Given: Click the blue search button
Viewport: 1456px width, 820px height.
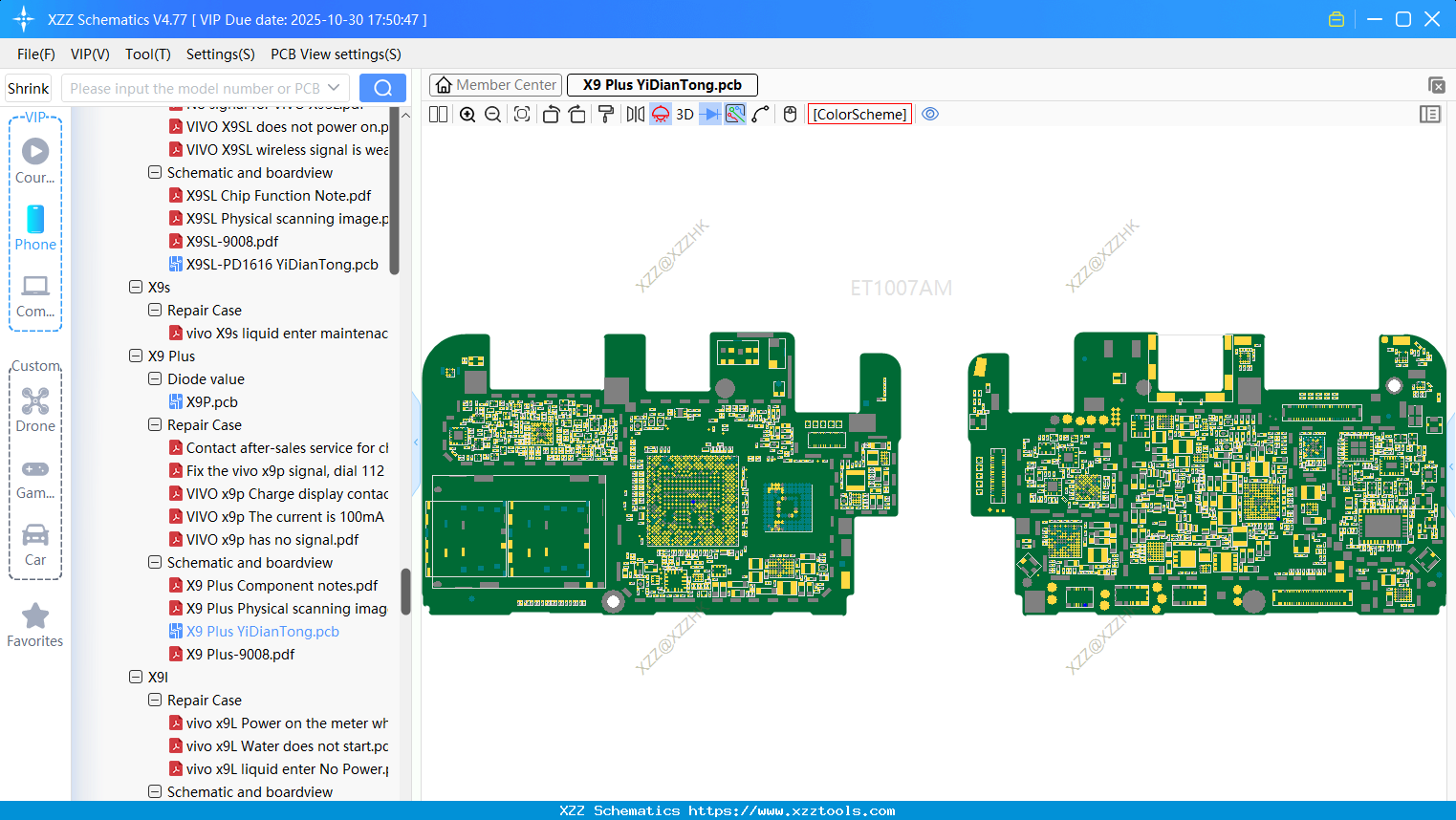Looking at the screenshot, I should click(x=382, y=88).
